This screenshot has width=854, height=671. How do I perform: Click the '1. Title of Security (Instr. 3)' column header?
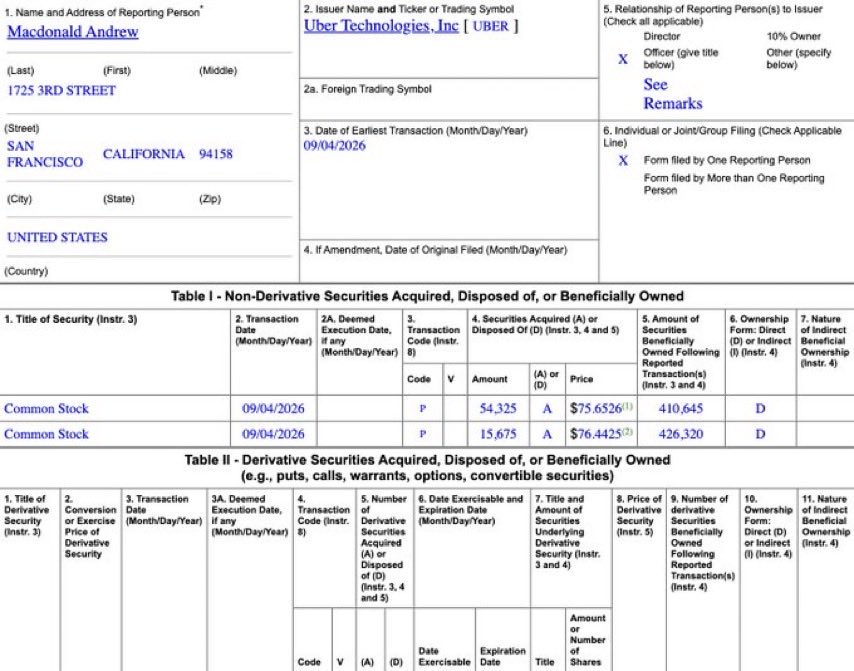[x=71, y=319]
